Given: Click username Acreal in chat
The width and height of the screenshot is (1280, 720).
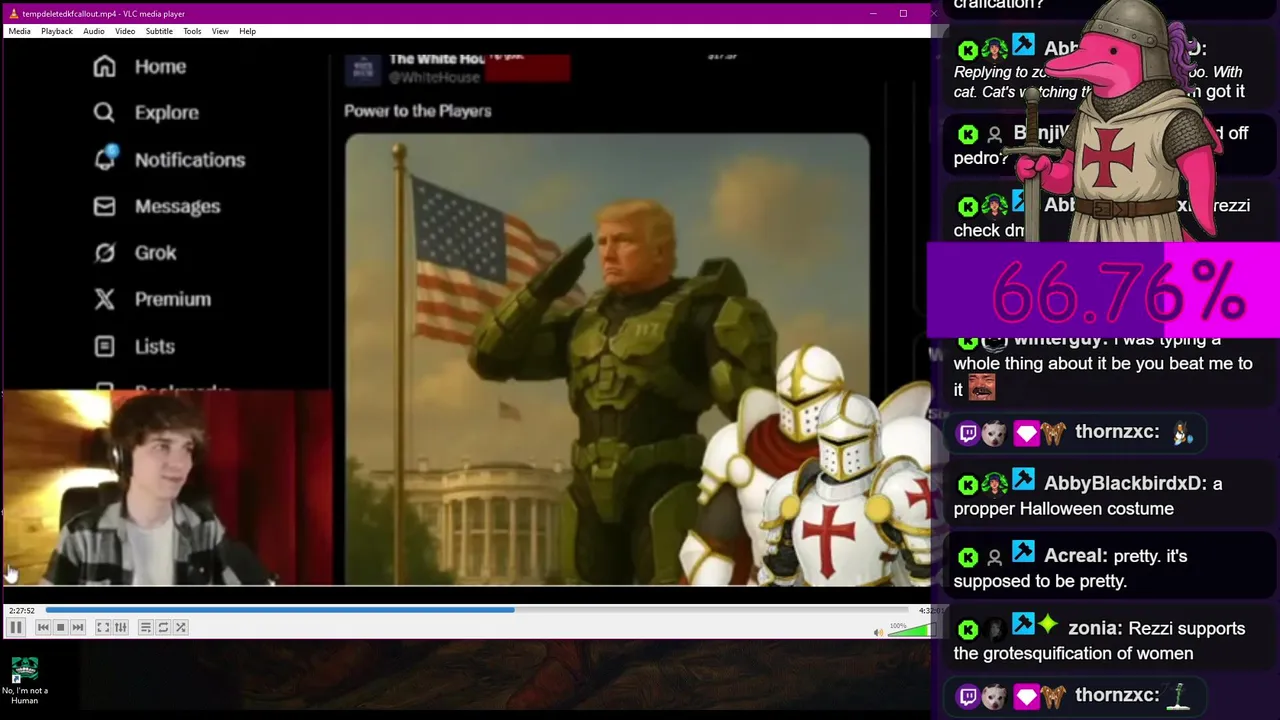Looking at the screenshot, I should click(1074, 556).
